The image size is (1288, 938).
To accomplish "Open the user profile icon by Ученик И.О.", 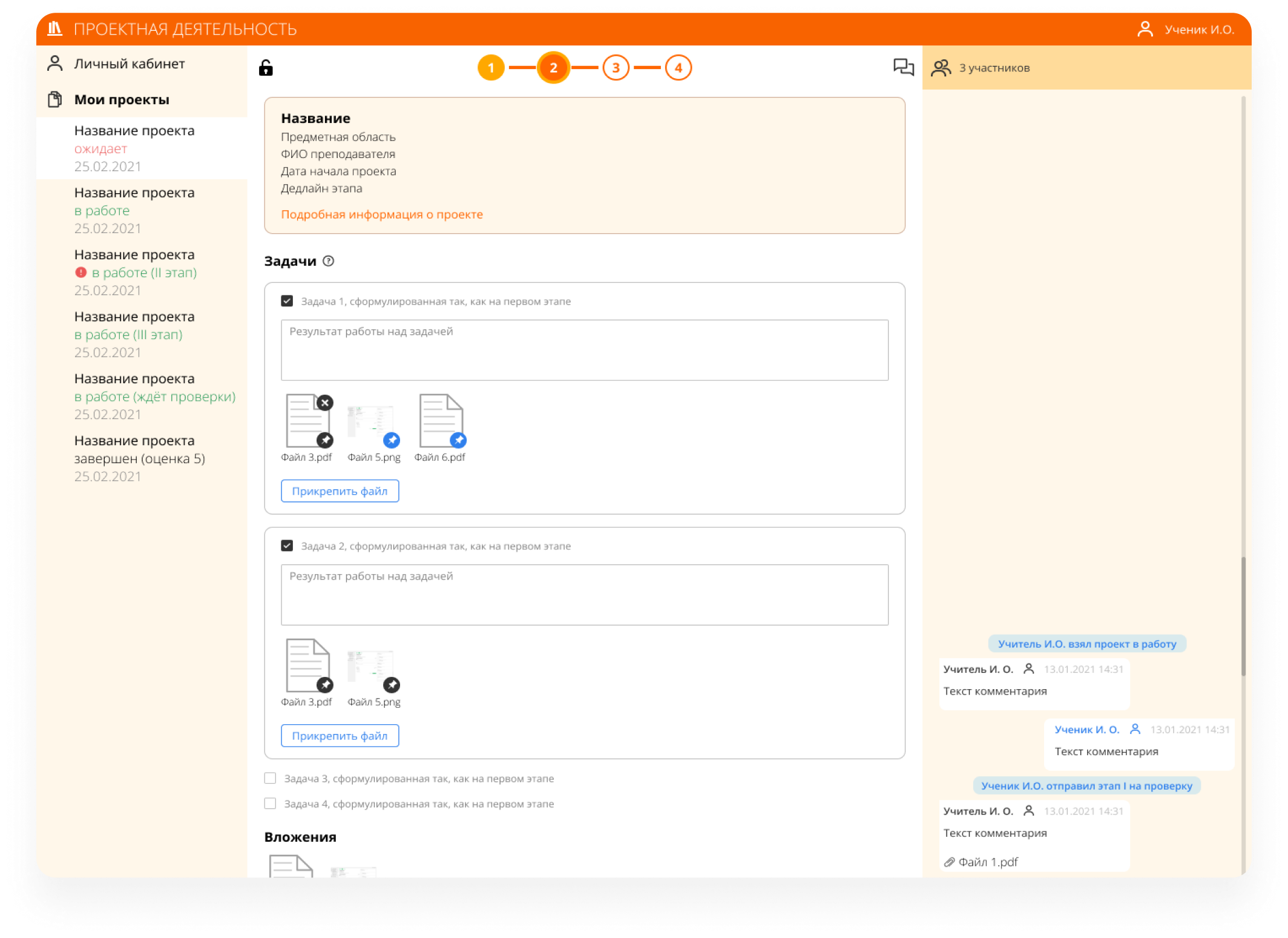I will (x=1145, y=29).
